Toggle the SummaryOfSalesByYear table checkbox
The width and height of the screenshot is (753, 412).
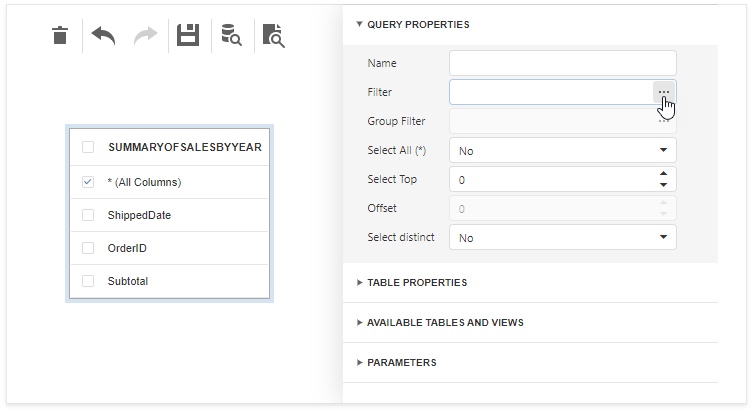point(88,147)
